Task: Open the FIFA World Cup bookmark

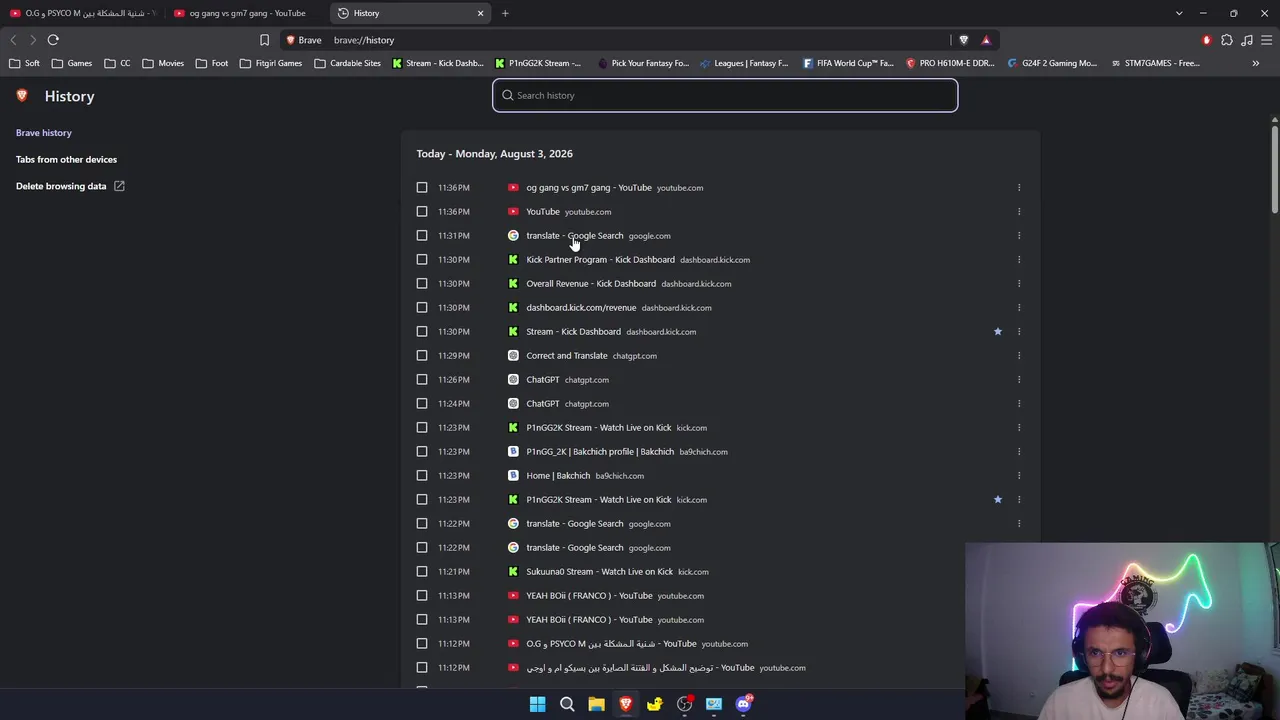Action: tap(848, 63)
